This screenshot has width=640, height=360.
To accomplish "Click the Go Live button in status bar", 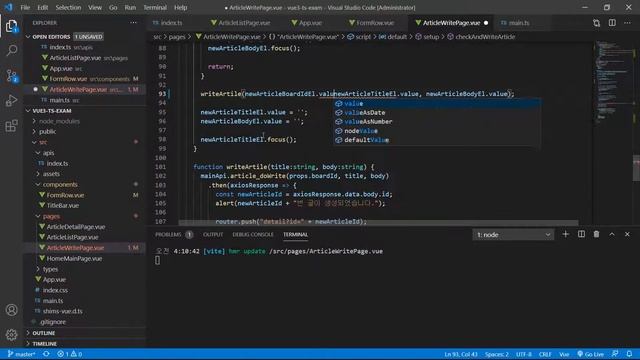I will [590, 354].
